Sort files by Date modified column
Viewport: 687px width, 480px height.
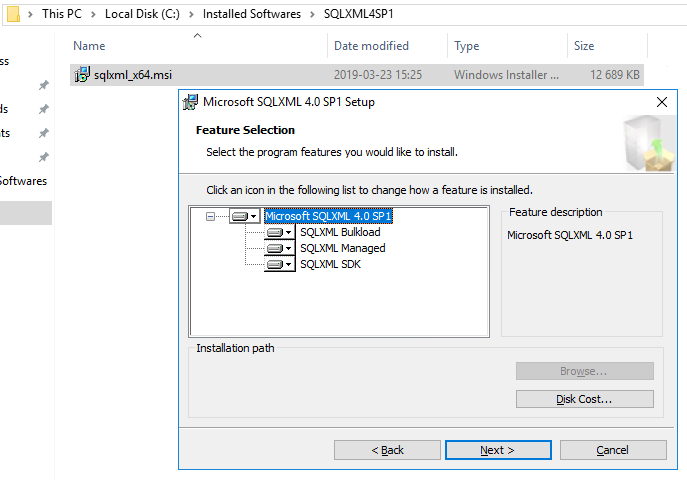click(371, 46)
